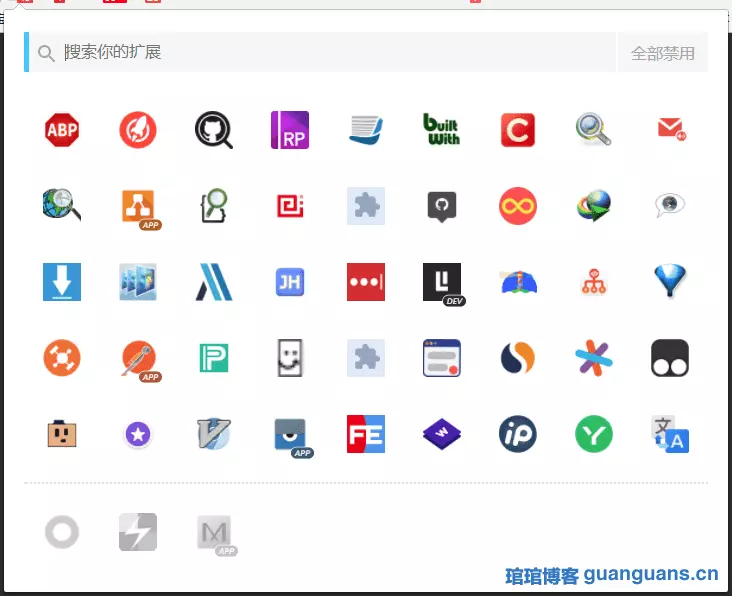Click the navy and orange swirl icon

tap(518, 358)
